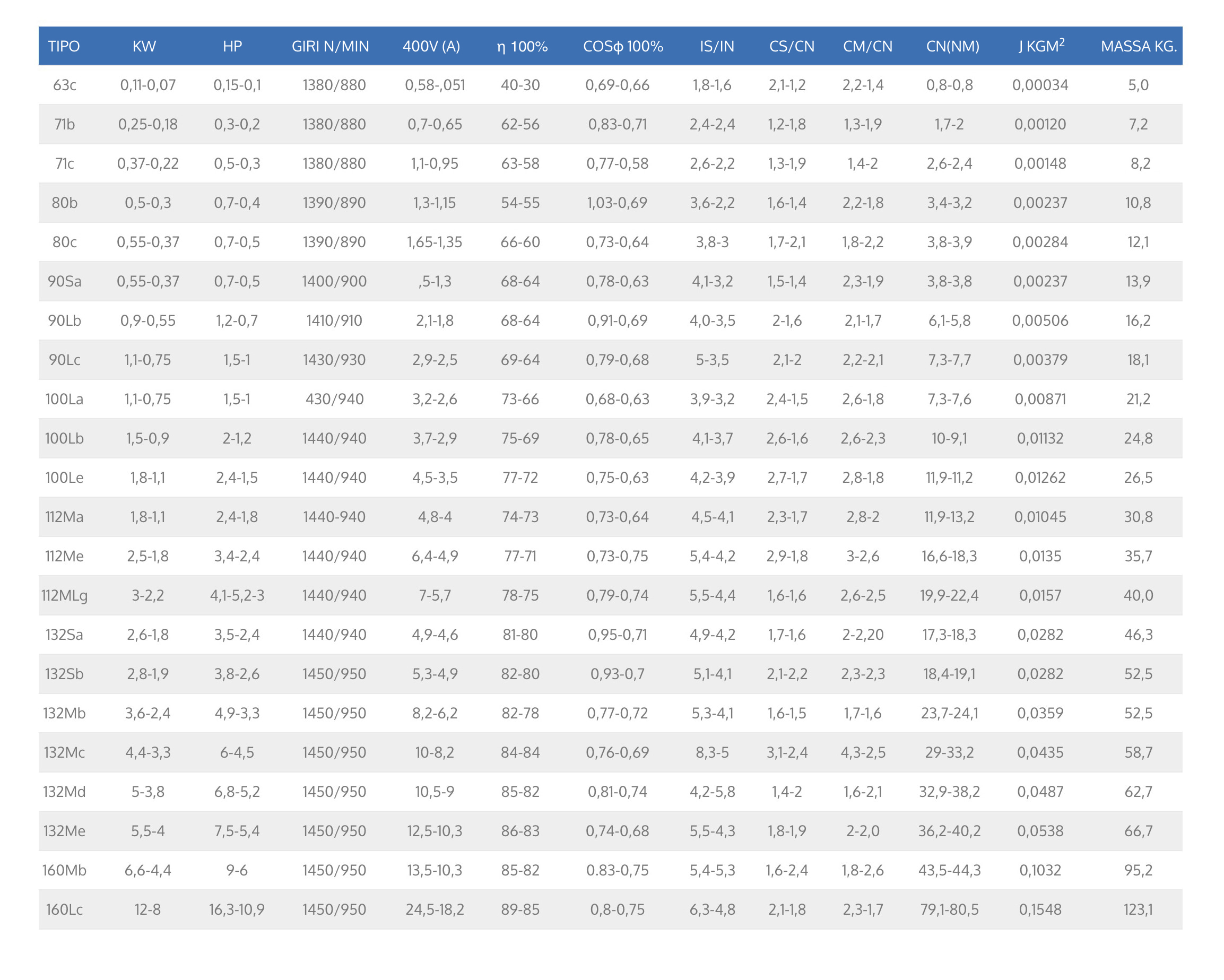Click the COSφ 100% column header
Screen dimensions: 1224x980
pyautogui.click(x=623, y=46)
